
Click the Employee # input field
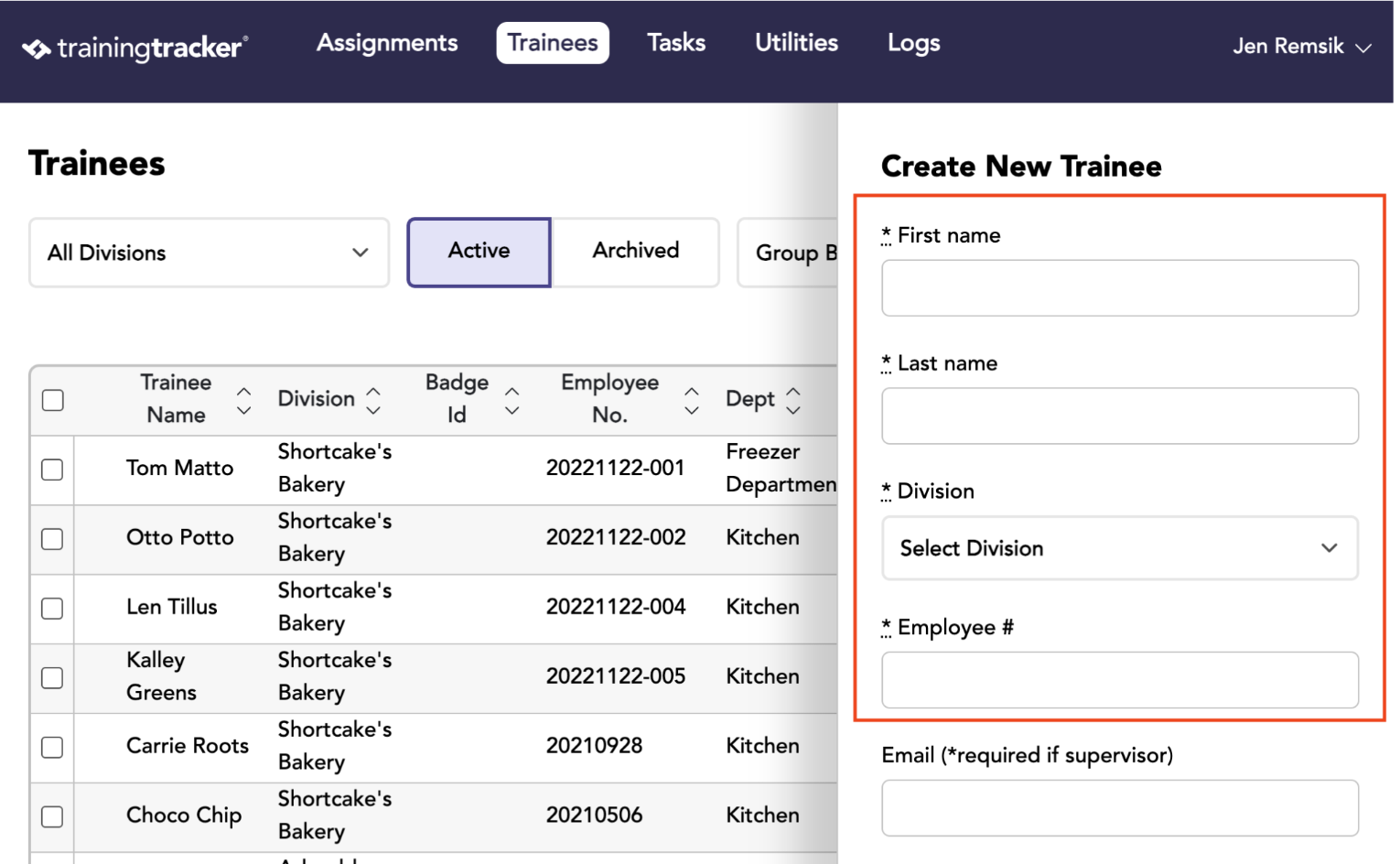1119,680
